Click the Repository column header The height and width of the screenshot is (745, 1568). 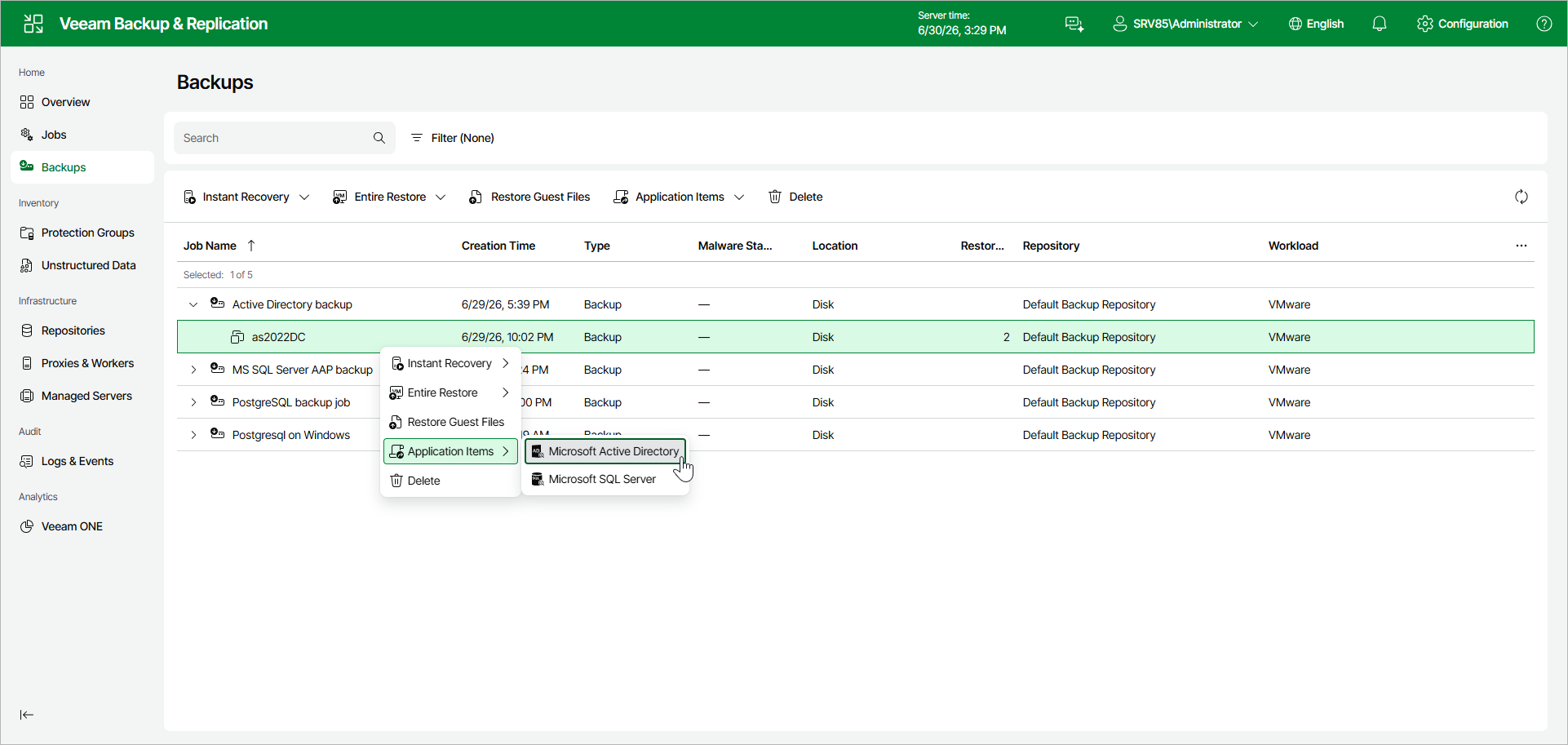(1051, 246)
